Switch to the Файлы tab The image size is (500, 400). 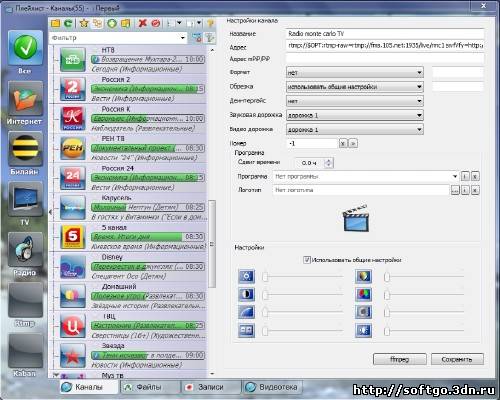149,387
